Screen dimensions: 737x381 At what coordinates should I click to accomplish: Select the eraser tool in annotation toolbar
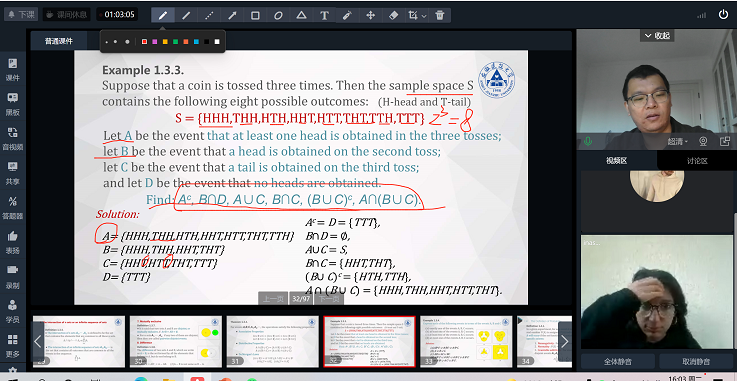(393, 15)
